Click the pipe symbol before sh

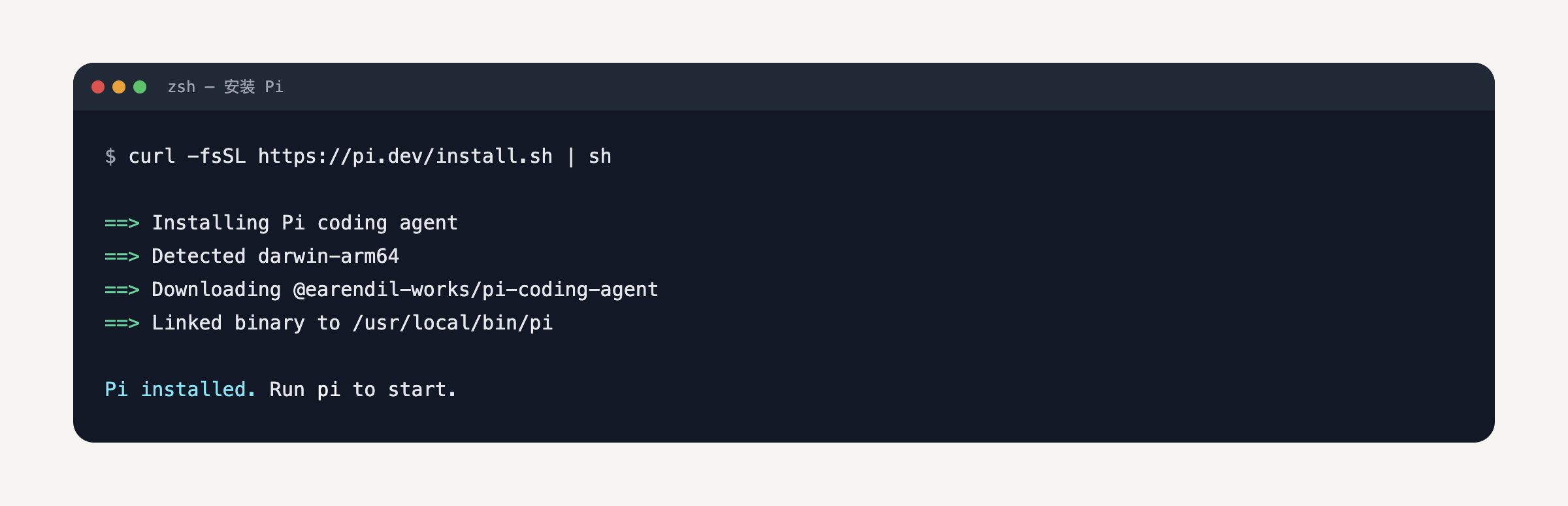571,157
